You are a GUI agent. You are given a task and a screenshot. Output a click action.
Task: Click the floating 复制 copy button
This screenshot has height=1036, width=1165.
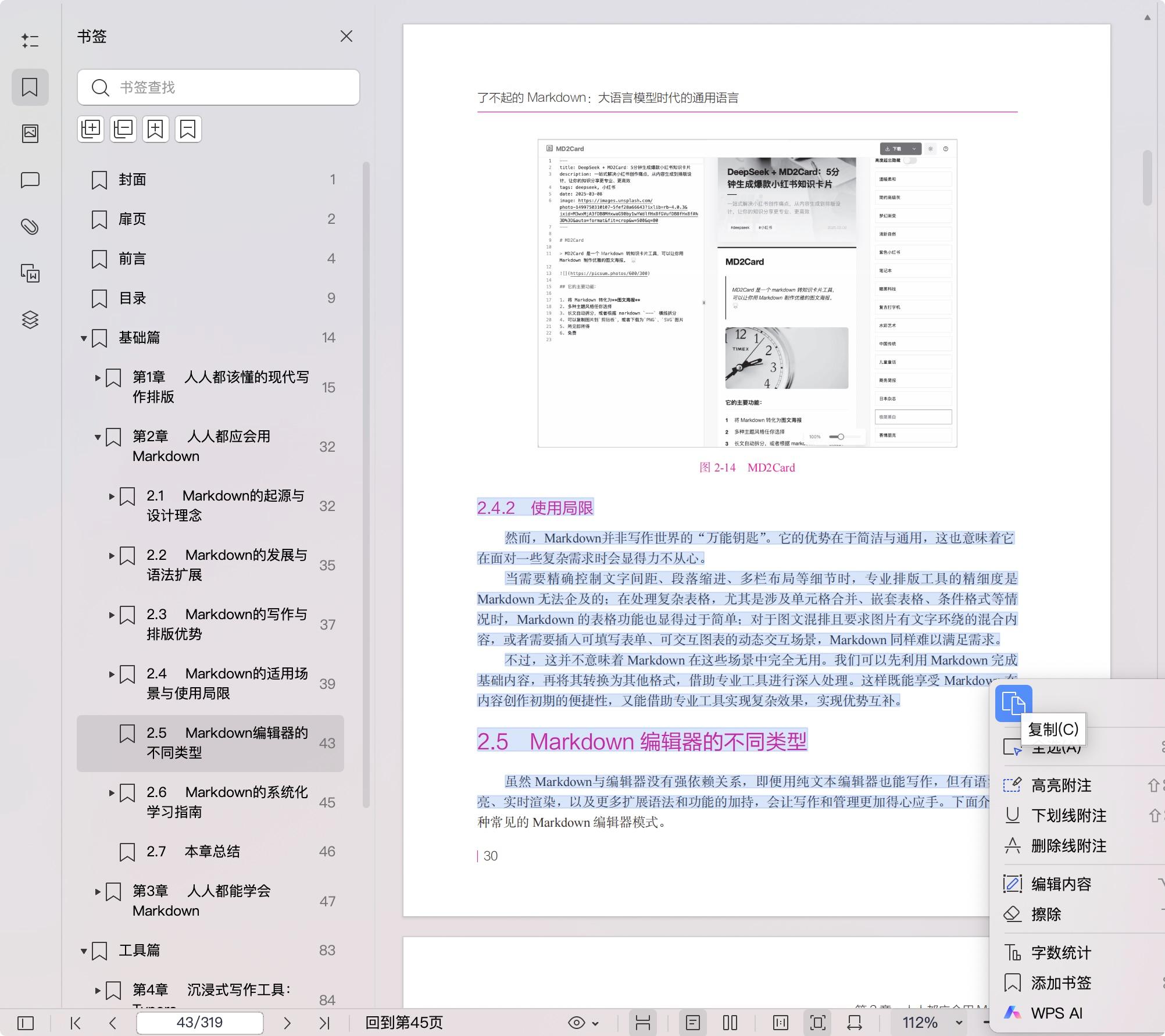[x=1014, y=704]
